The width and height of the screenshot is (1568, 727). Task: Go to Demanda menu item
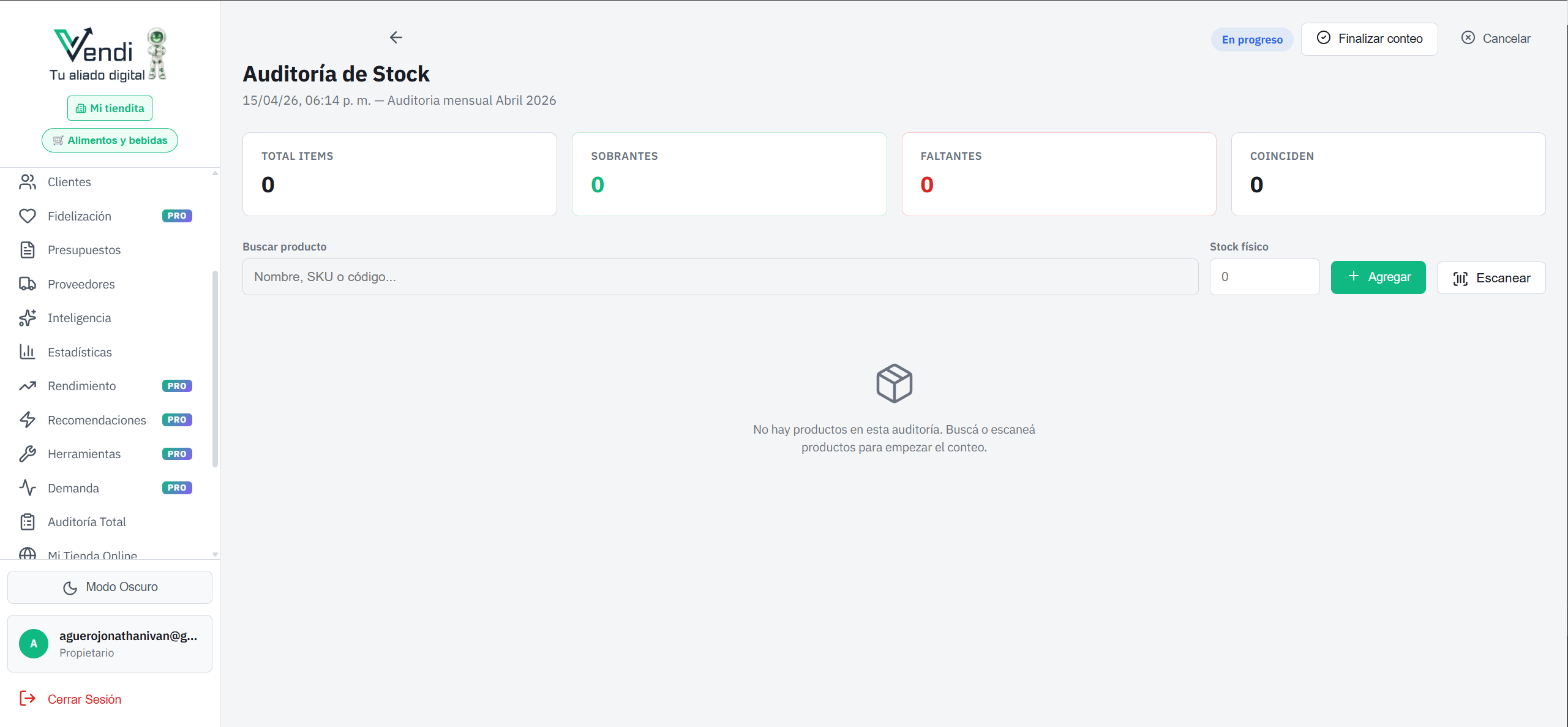click(73, 488)
